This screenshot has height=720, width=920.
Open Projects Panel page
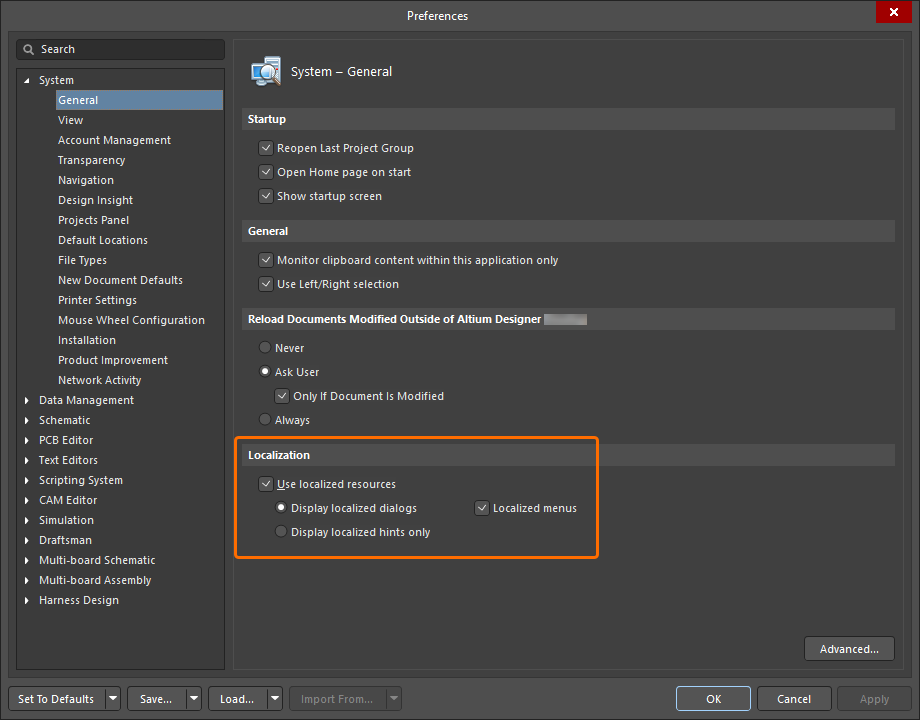coord(93,220)
